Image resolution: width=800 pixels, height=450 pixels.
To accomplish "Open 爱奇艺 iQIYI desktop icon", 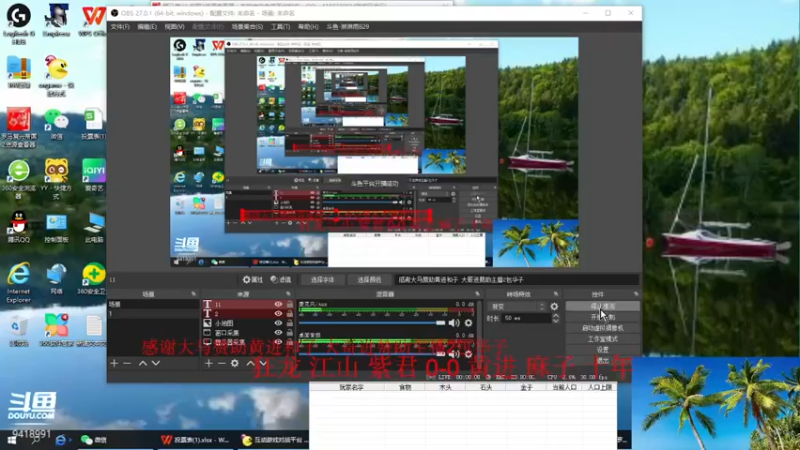I will click(x=93, y=175).
